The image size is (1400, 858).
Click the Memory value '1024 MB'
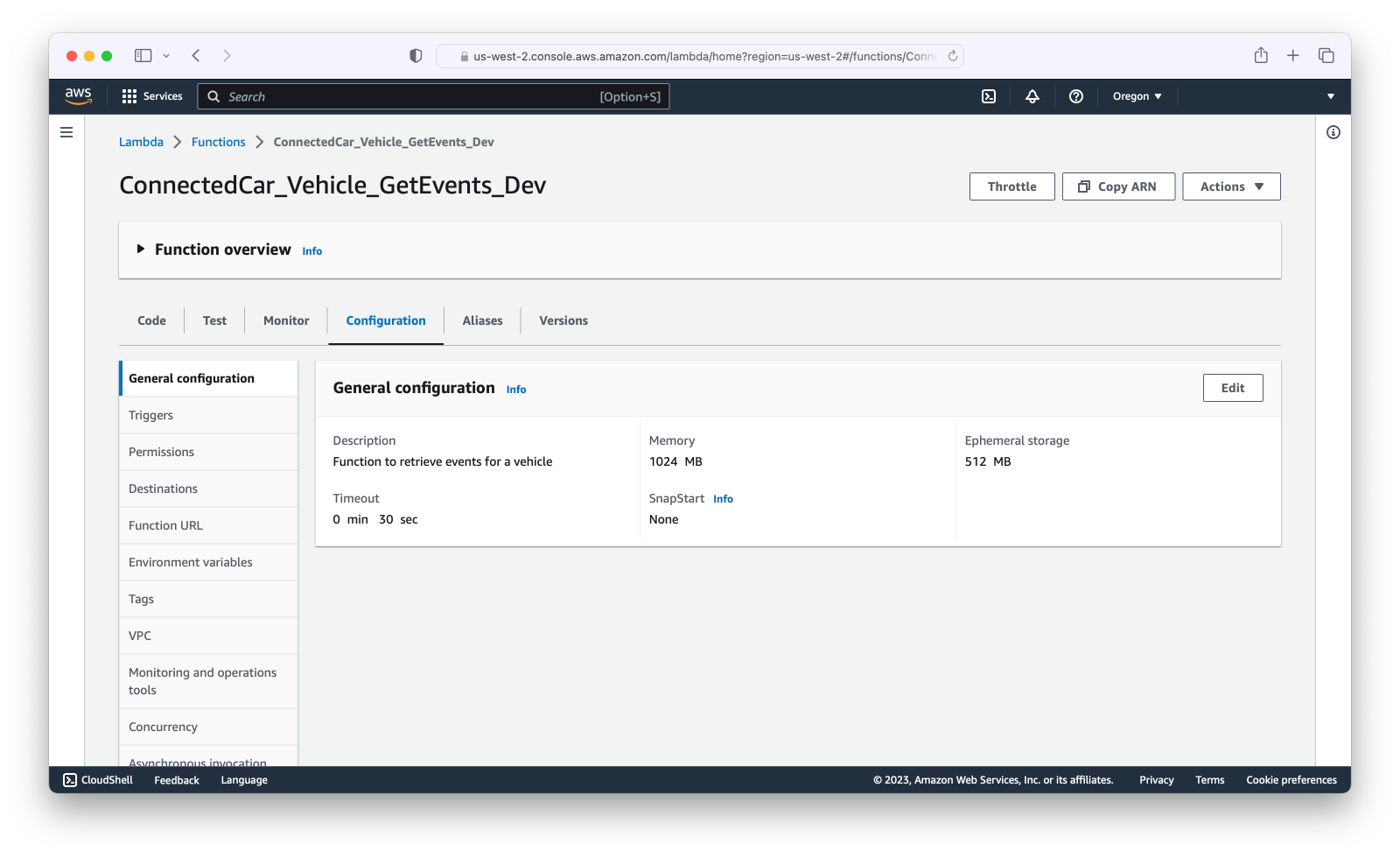click(675, 461)
